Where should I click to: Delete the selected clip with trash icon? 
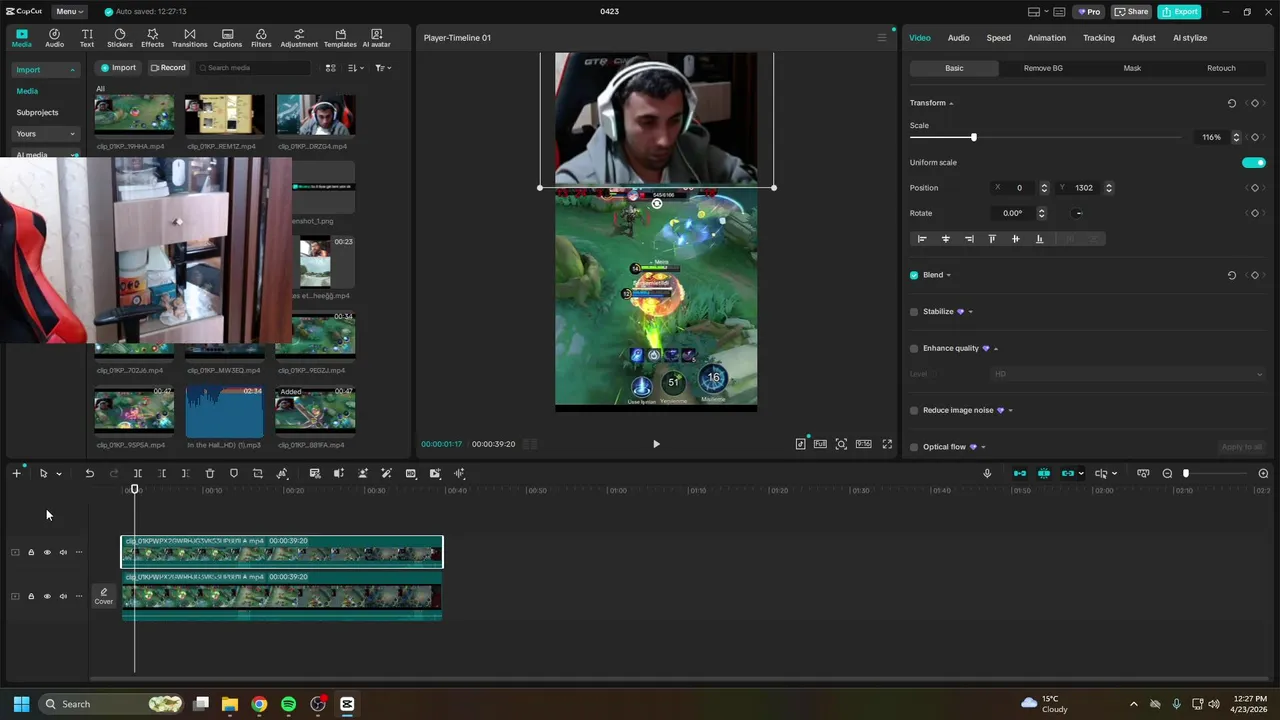click(210, 474)
